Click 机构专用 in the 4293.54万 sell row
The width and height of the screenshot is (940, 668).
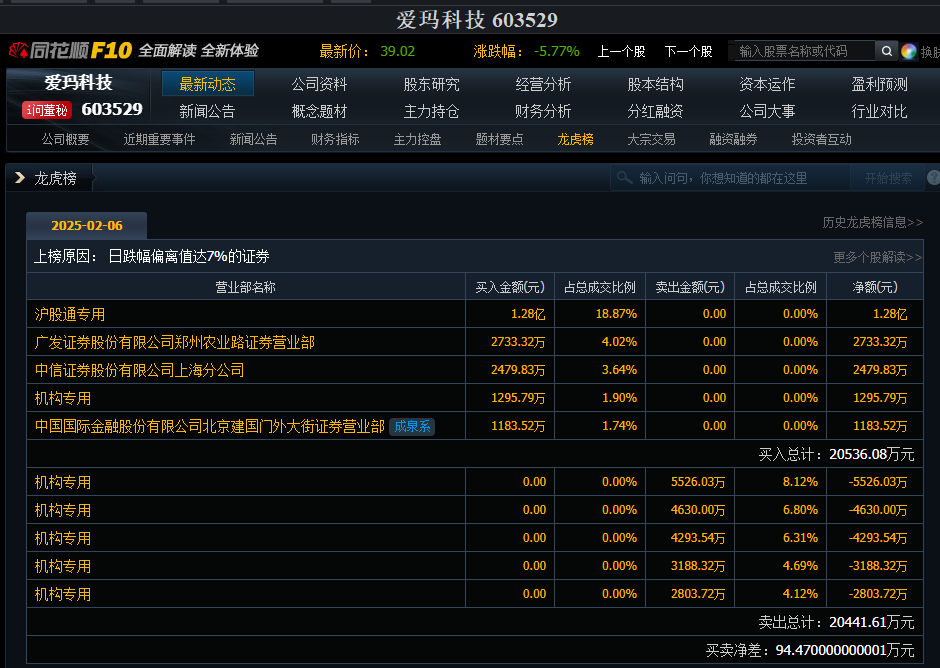[63, 538]
